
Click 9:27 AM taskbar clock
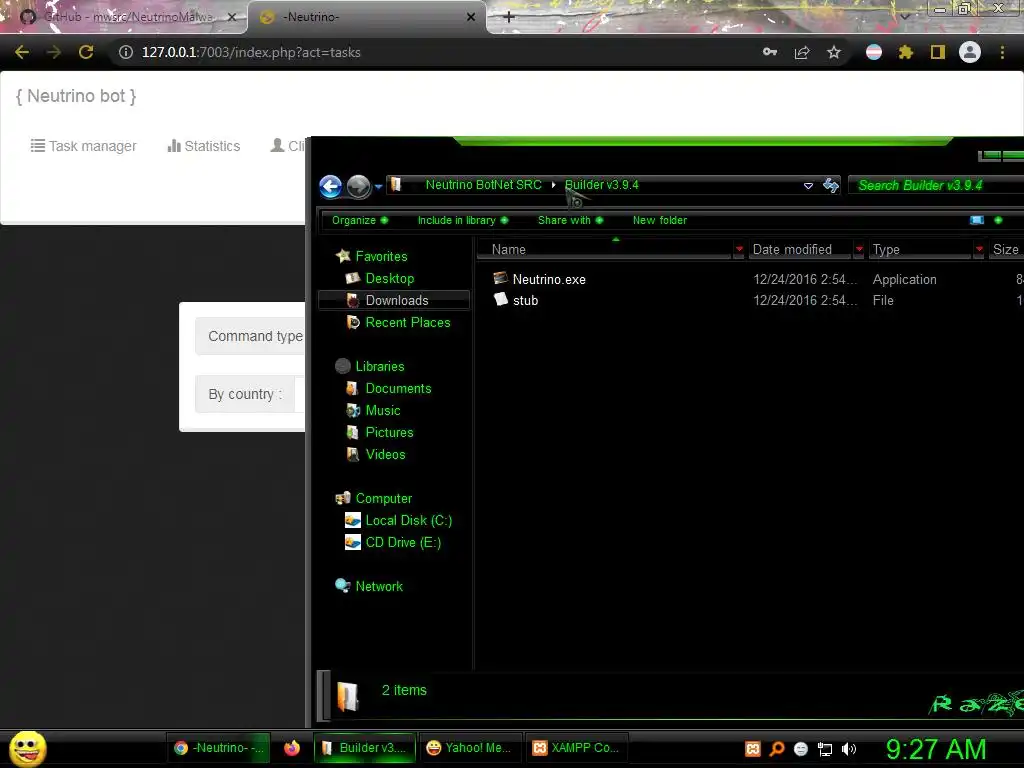(936, 749)
